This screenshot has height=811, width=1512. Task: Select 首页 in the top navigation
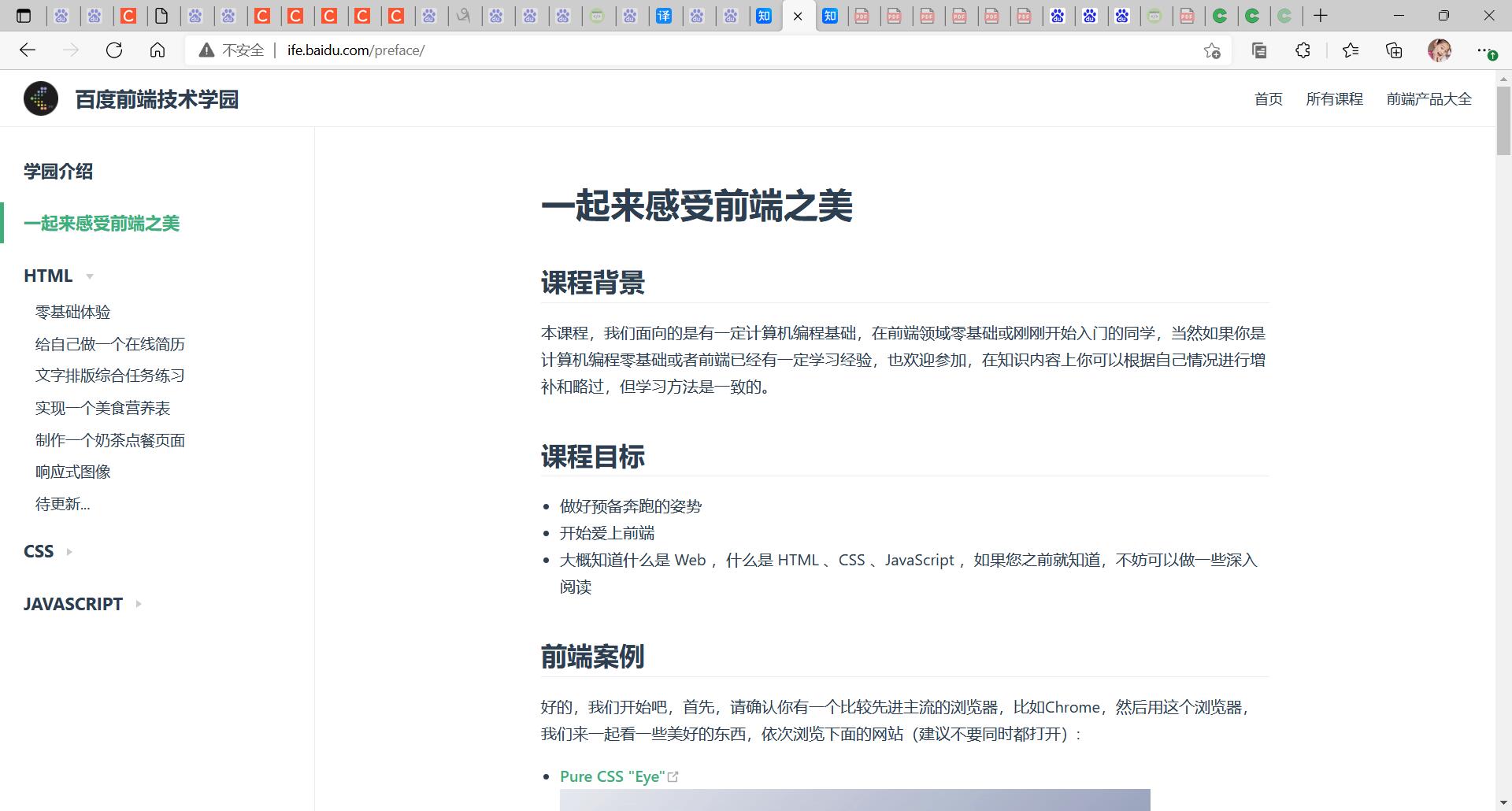click(x=1268, y=98)
